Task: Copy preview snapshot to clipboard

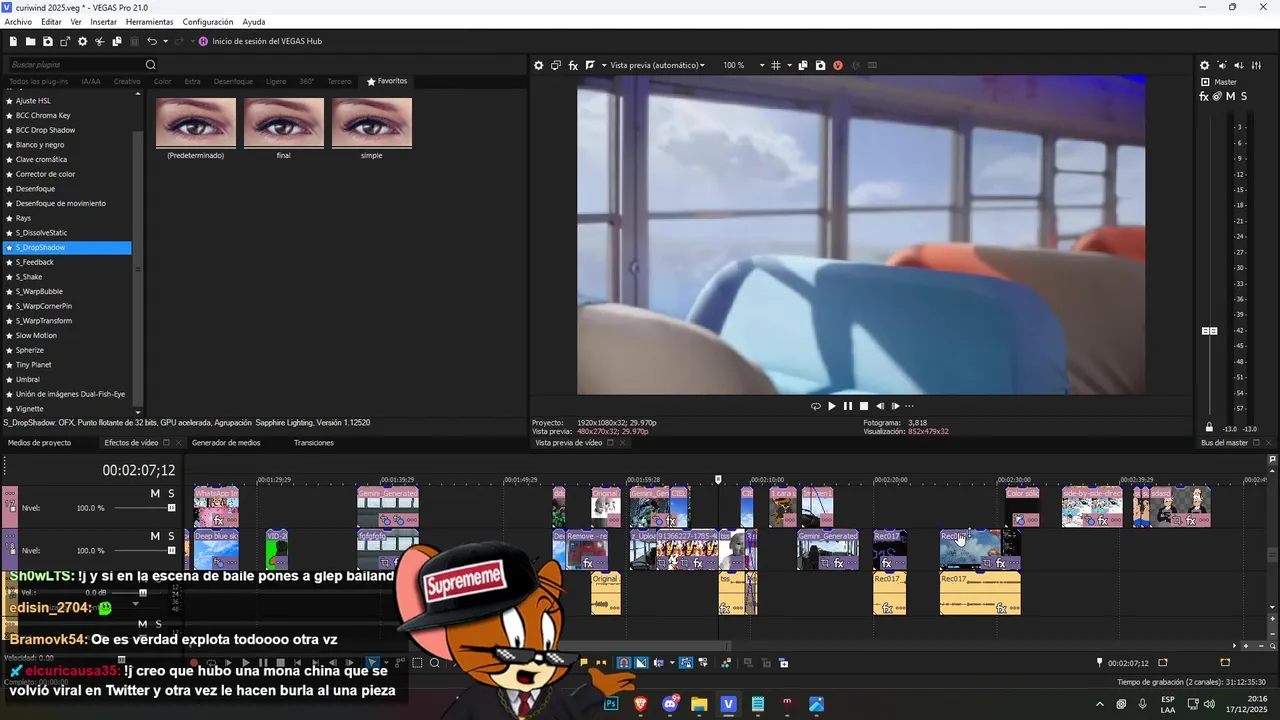Action: point(803,65)
